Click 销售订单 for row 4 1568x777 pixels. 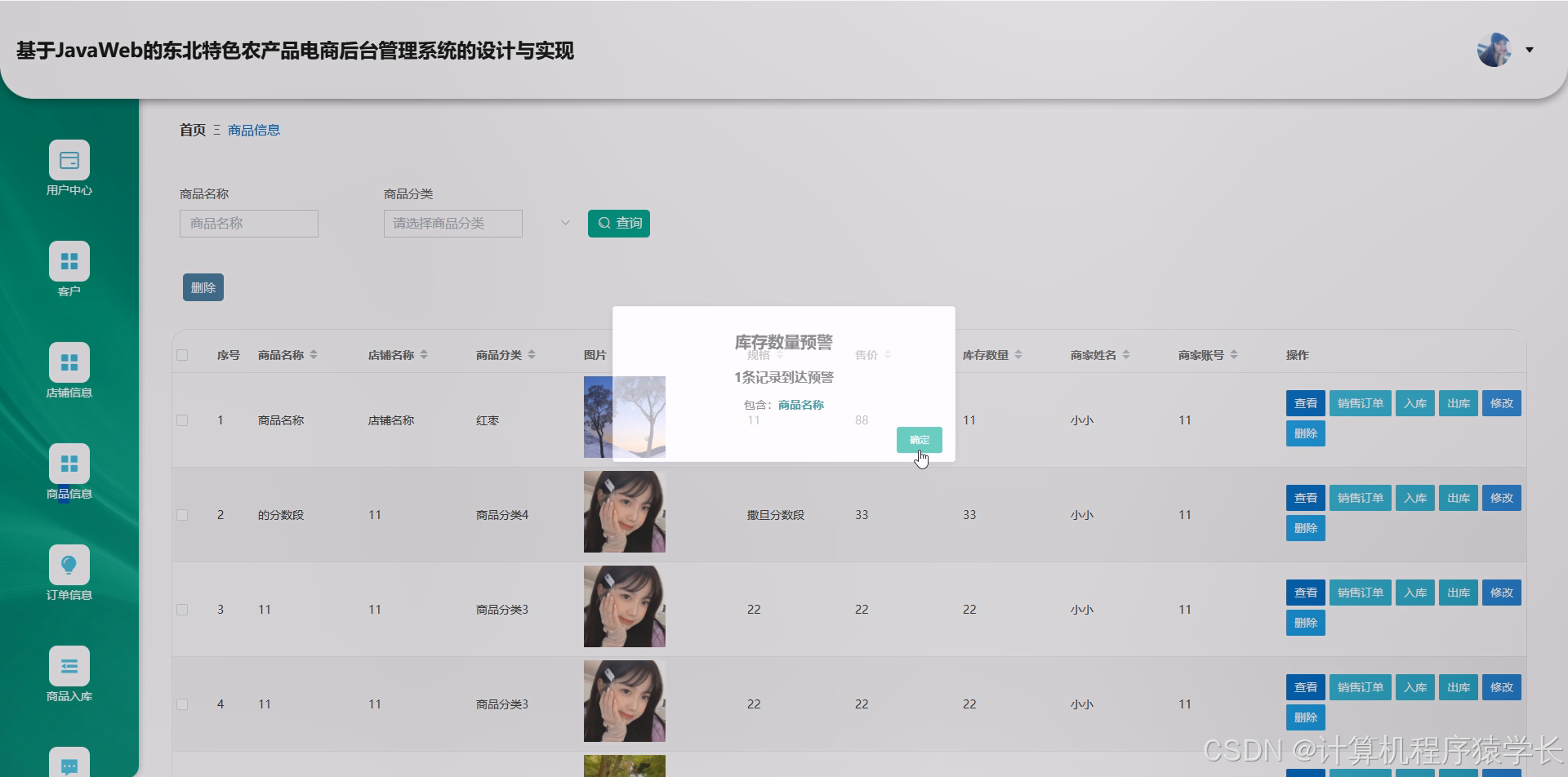pyautogui.click(x=1361, y=687)
